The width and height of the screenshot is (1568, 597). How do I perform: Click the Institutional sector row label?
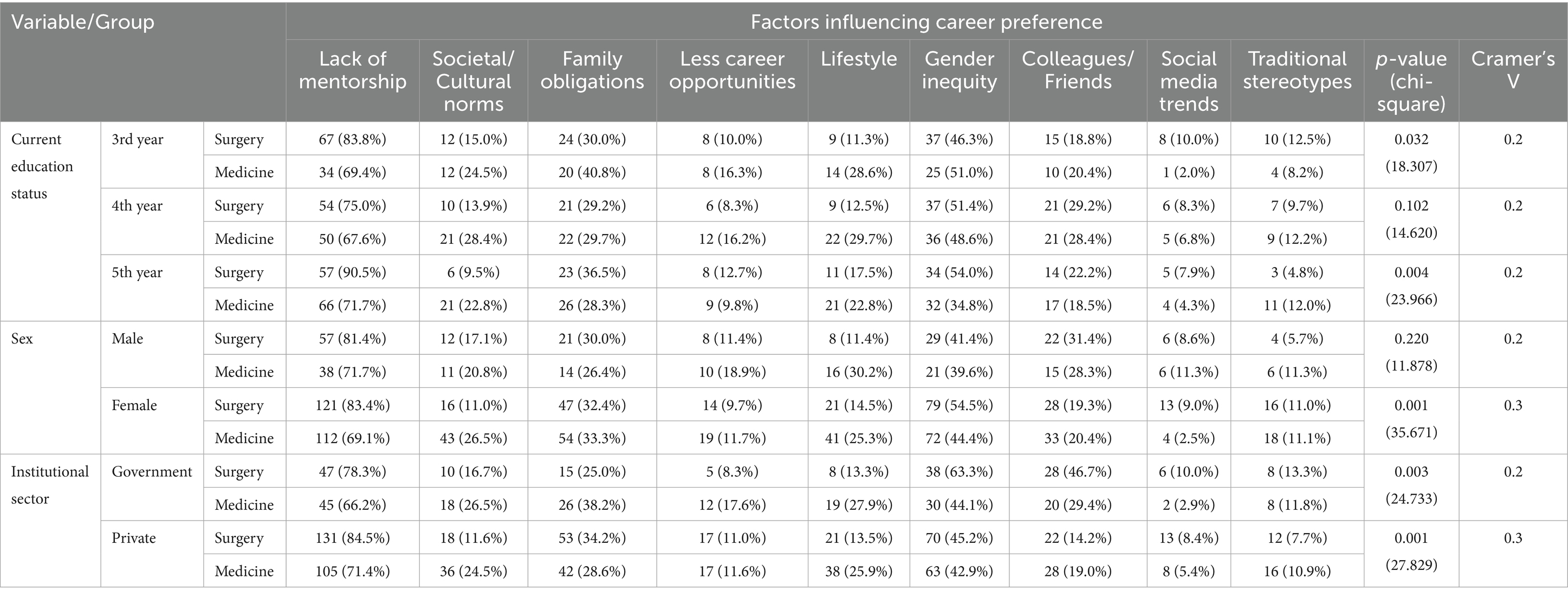click(x=50, y=485)
